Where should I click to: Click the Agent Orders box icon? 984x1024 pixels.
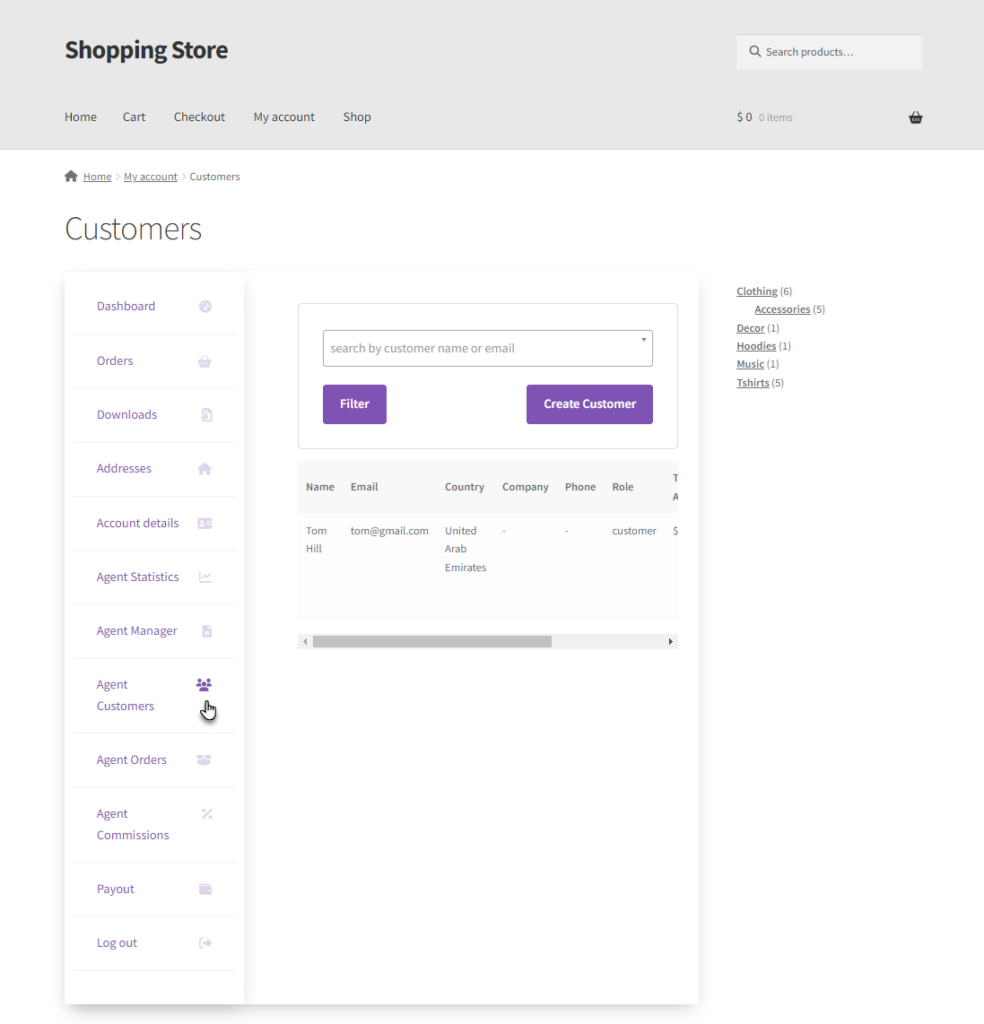pos(204,760)
